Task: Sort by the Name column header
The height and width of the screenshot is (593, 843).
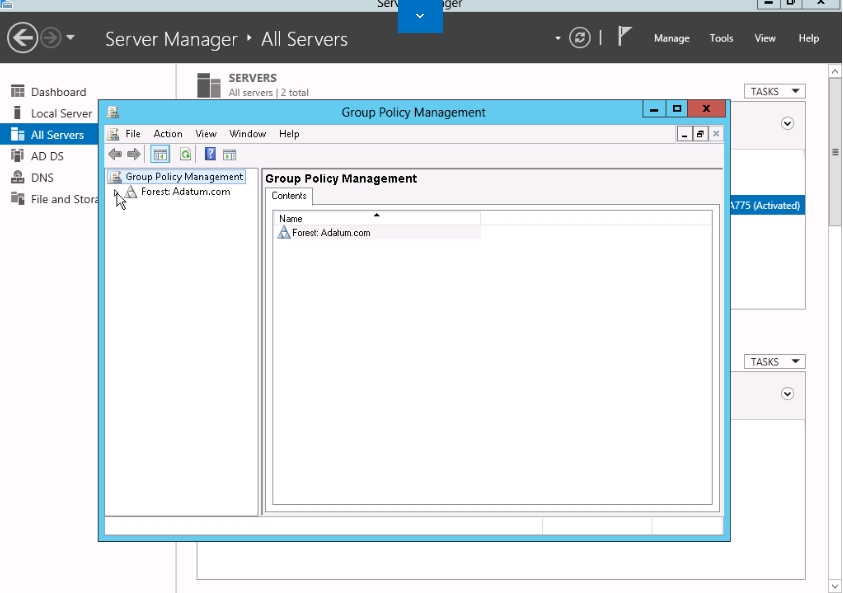Action: click(376, 218)
